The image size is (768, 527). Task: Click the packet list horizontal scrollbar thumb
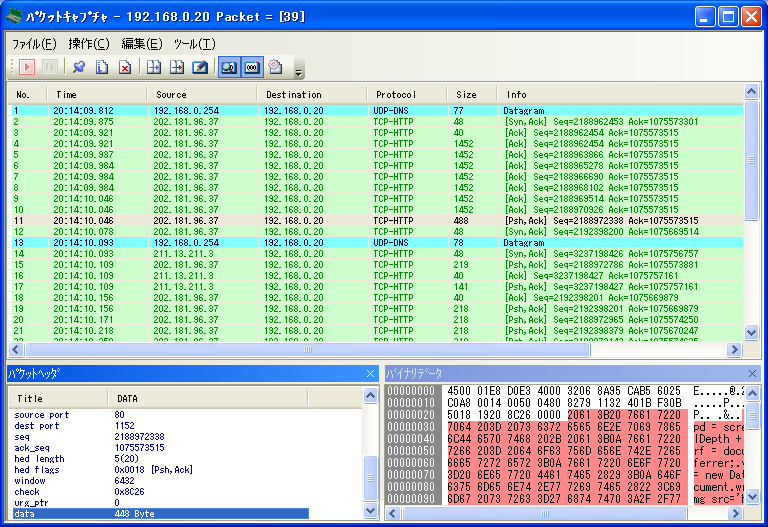point(308,349)
